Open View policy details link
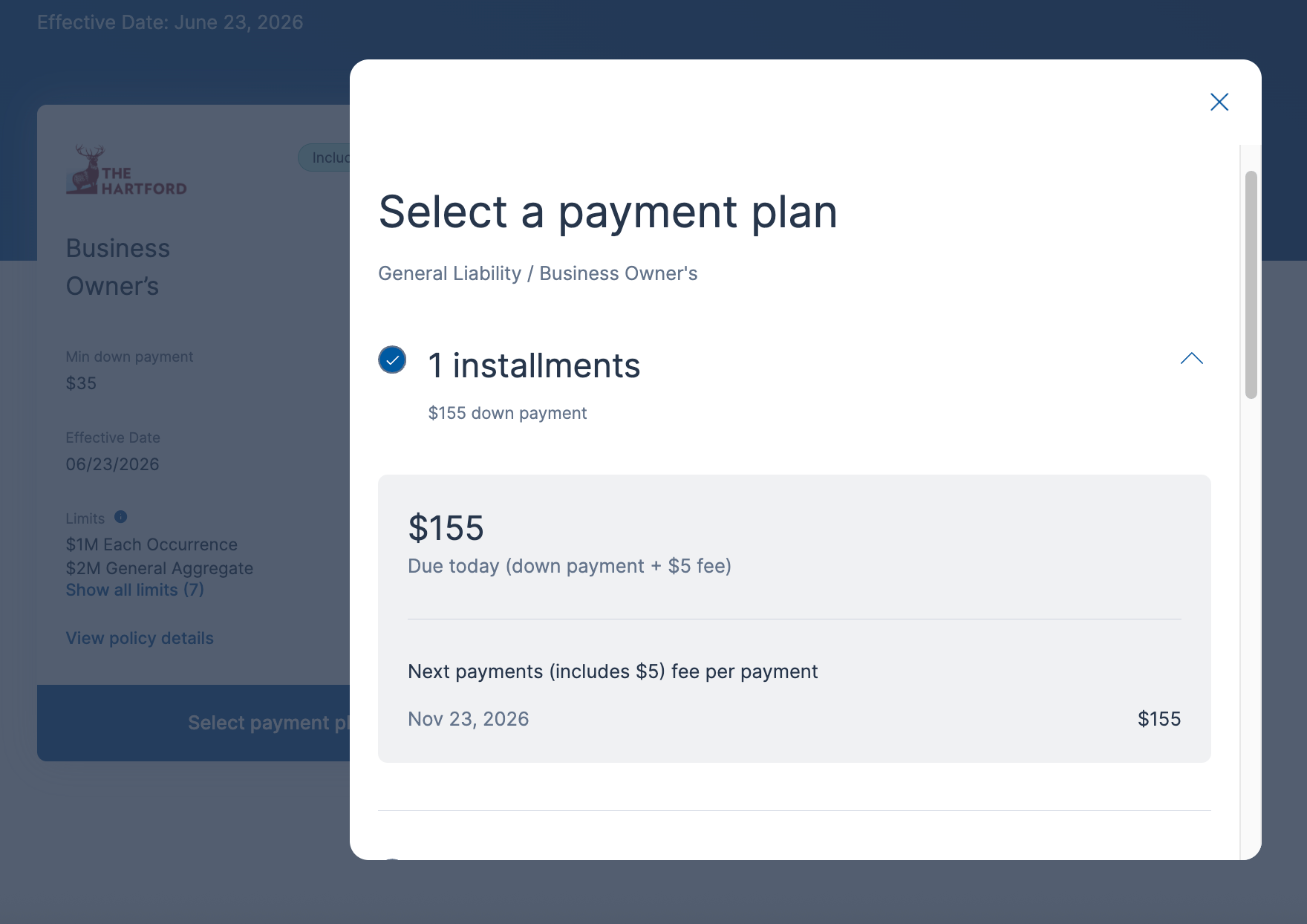Screen dimensions: 1307x924 (x=140, y=638)
